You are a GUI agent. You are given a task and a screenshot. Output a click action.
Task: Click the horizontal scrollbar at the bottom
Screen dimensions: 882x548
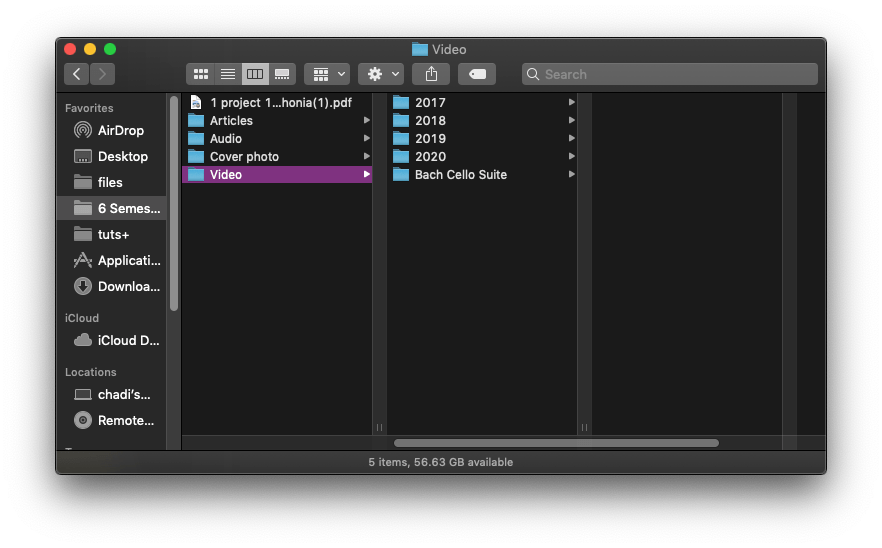point(556,442)
